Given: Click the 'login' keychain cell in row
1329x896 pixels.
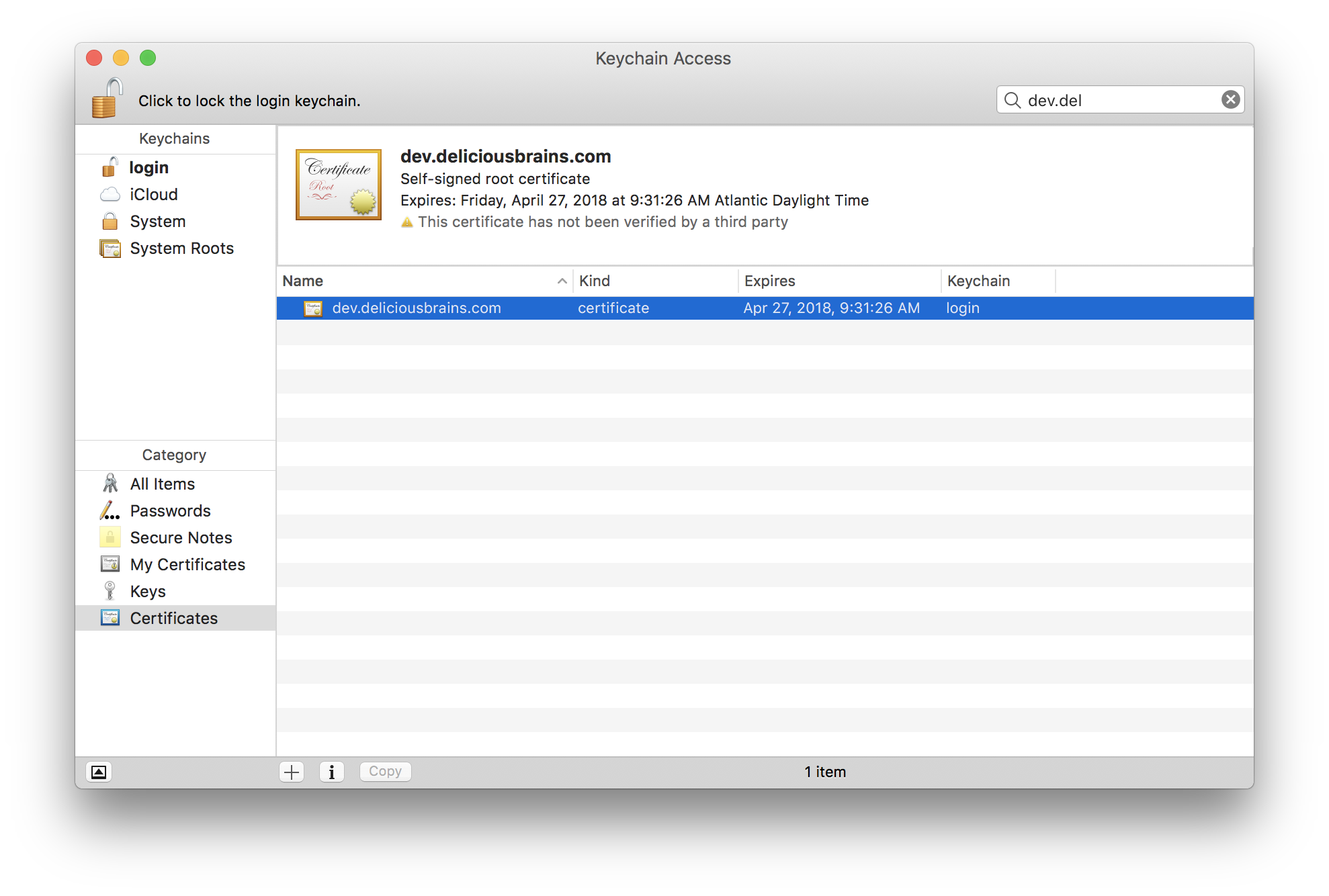Looking at the screenshot, I should coord(963,308).
